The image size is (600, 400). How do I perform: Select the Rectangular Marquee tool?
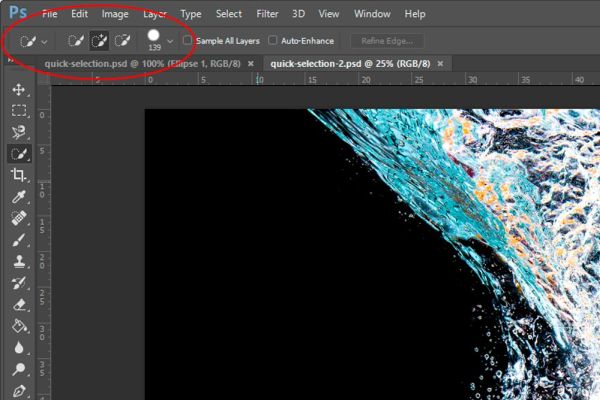[x=18, y=111]
